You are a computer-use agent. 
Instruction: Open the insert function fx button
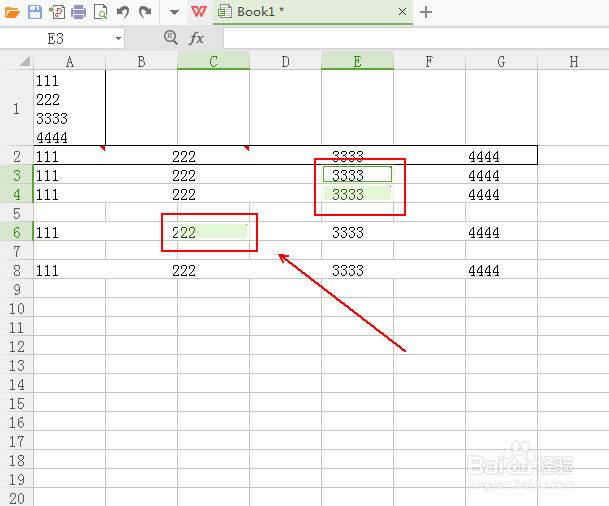point(197,38)
